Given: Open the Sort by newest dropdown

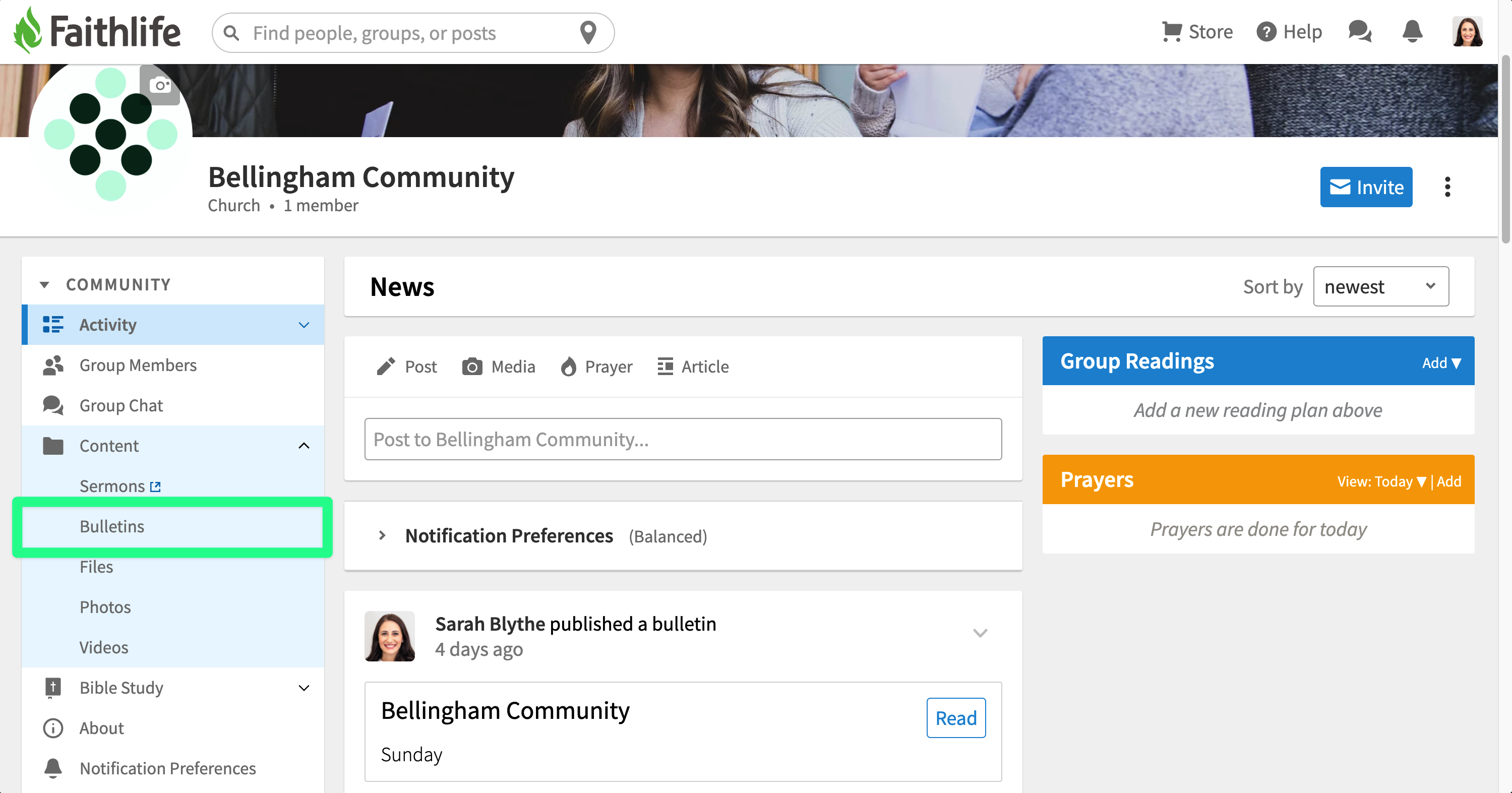Looking at the screenshot, I should click(1380, 286).
